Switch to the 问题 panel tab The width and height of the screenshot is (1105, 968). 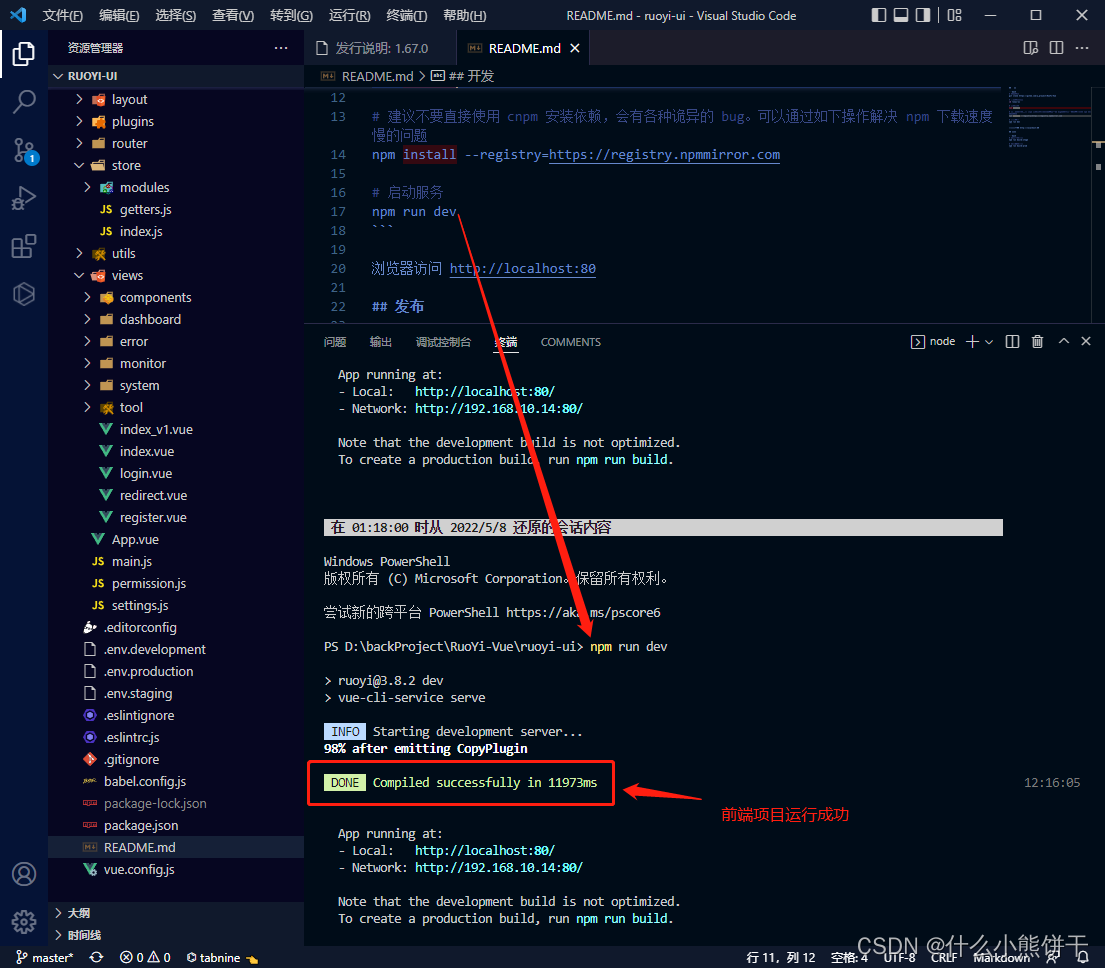(x=335, y=342)
